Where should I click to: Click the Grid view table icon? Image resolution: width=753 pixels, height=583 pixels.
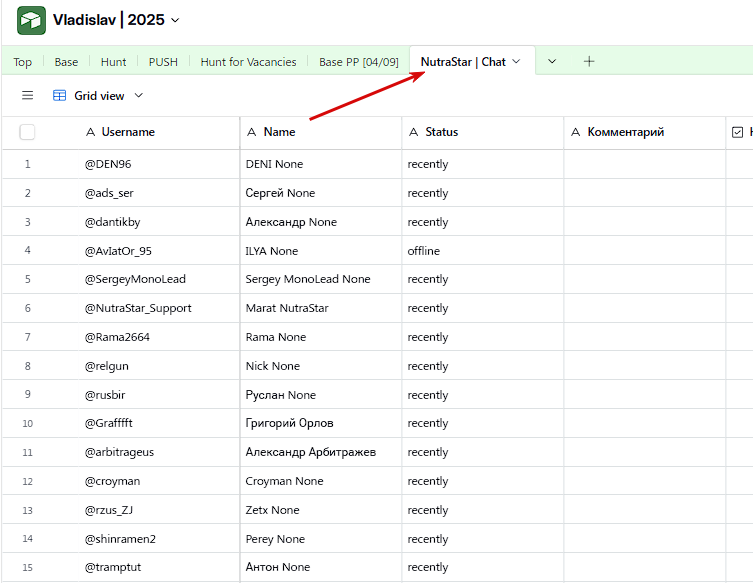[x=60, y=96]
